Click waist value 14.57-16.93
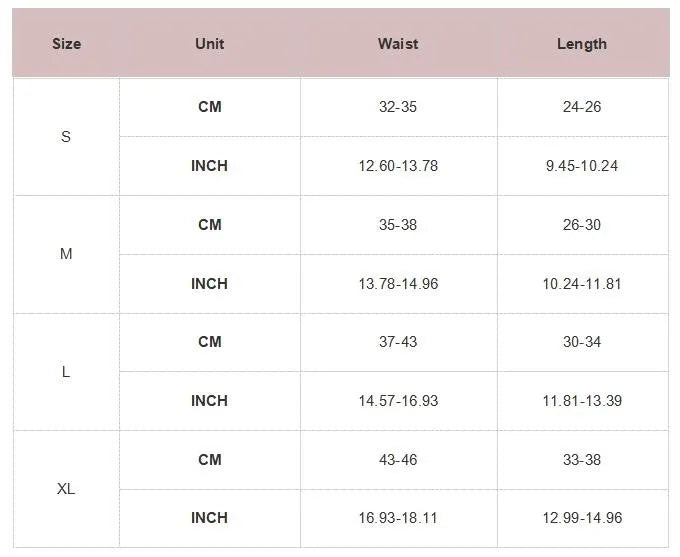Viewport: 680px width, 557px height. 398,401
